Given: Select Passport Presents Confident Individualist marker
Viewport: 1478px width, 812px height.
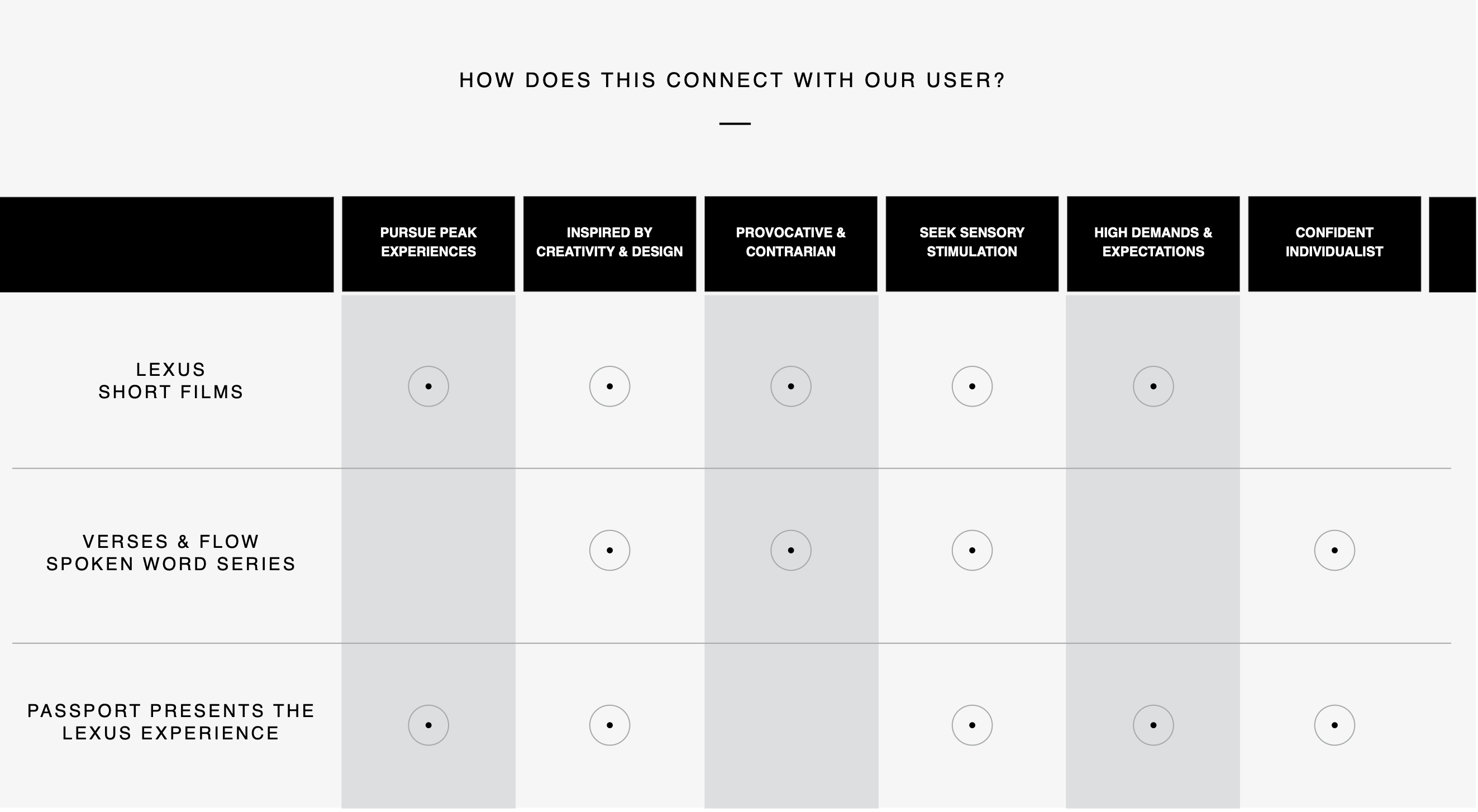Looking at the screenshot, I should click(1335, 726).
